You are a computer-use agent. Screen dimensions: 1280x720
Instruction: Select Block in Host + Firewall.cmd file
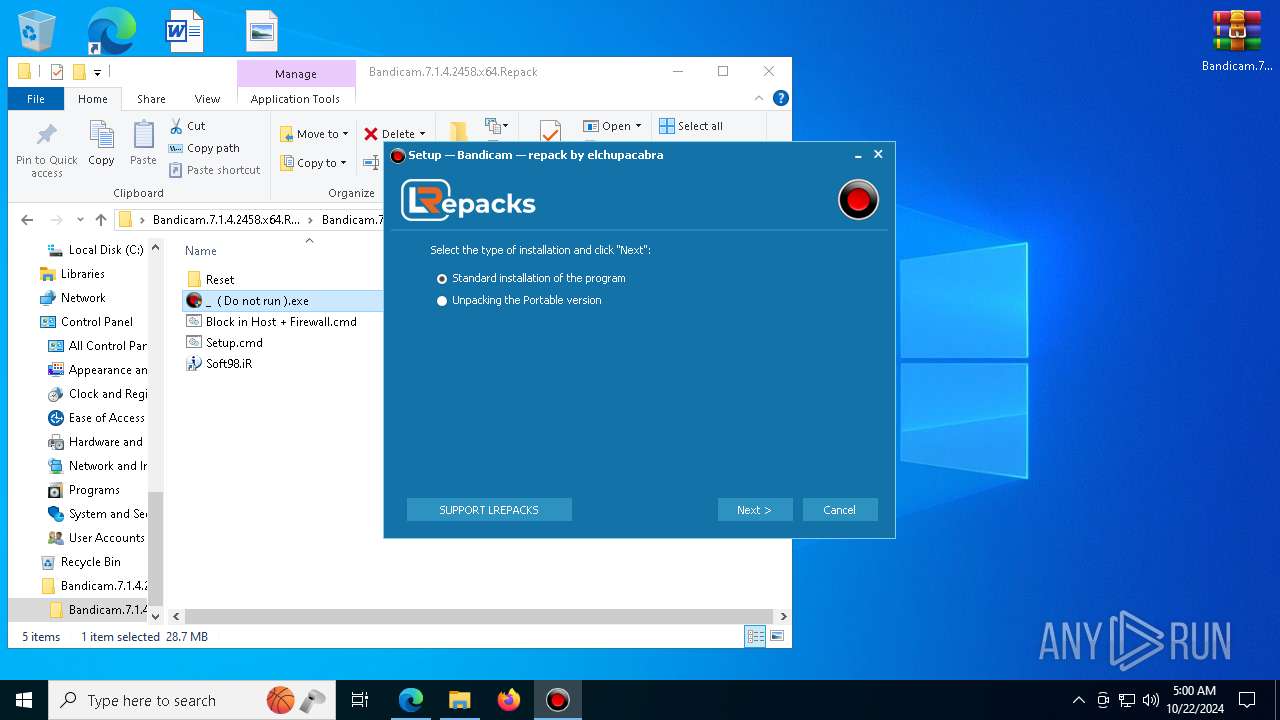coord(271,322)
